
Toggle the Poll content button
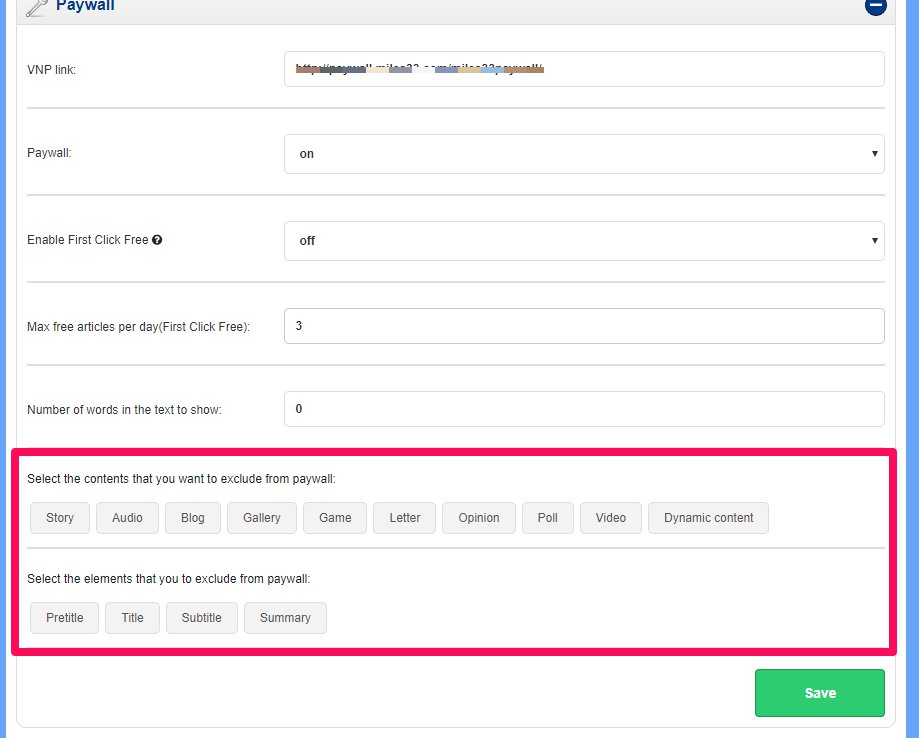click(548, 518)
